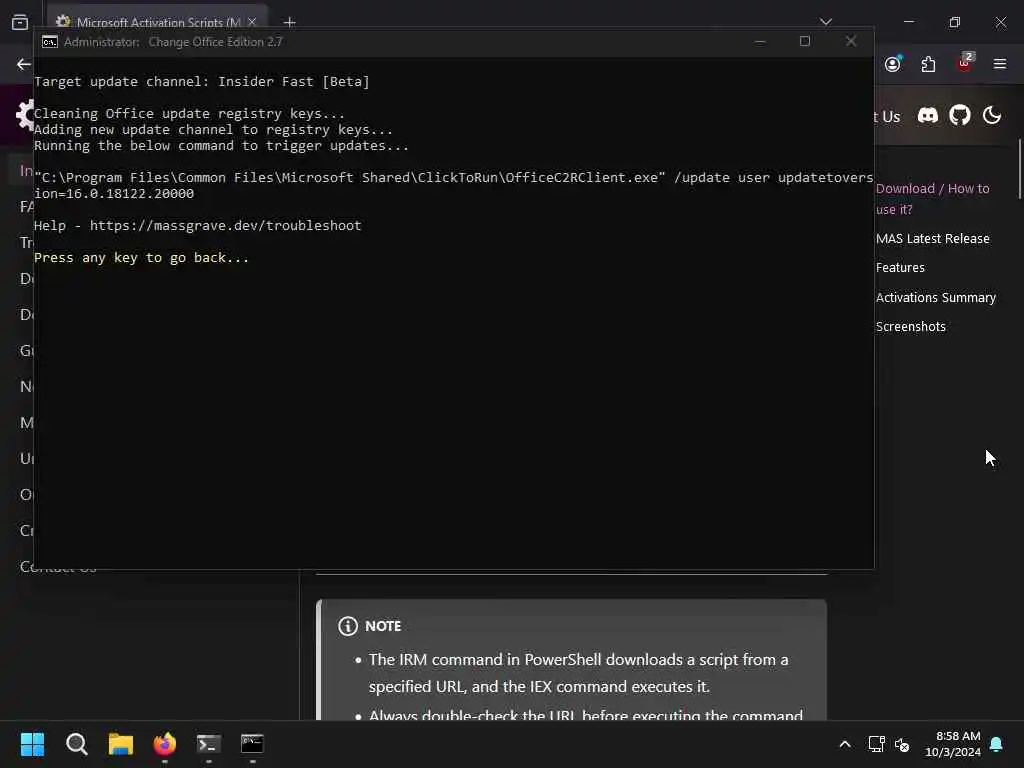Open taskbar Search

click(76, 744)
